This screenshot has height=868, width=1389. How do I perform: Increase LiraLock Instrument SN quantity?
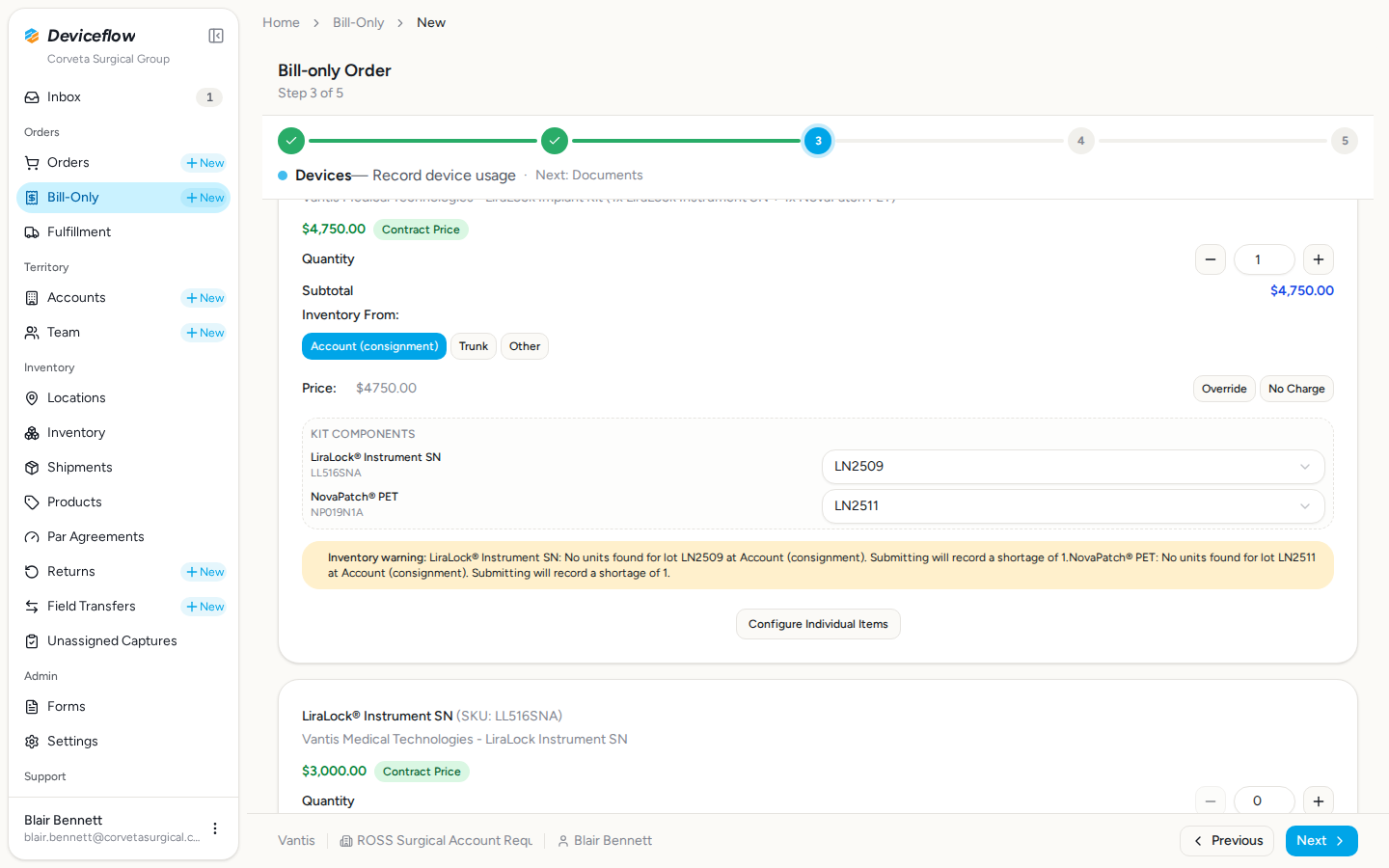click(x=1319, y=801)
